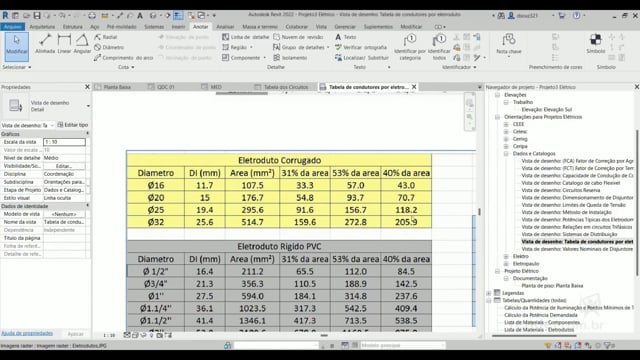
Task: Select the Símbolo tool
Action: click(596, 44)
